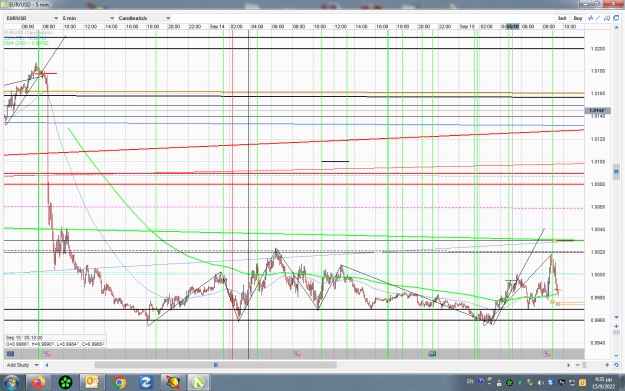Click the EU flag event marker
The height and width of the screenshot is (391, 625).
(10, 354)
